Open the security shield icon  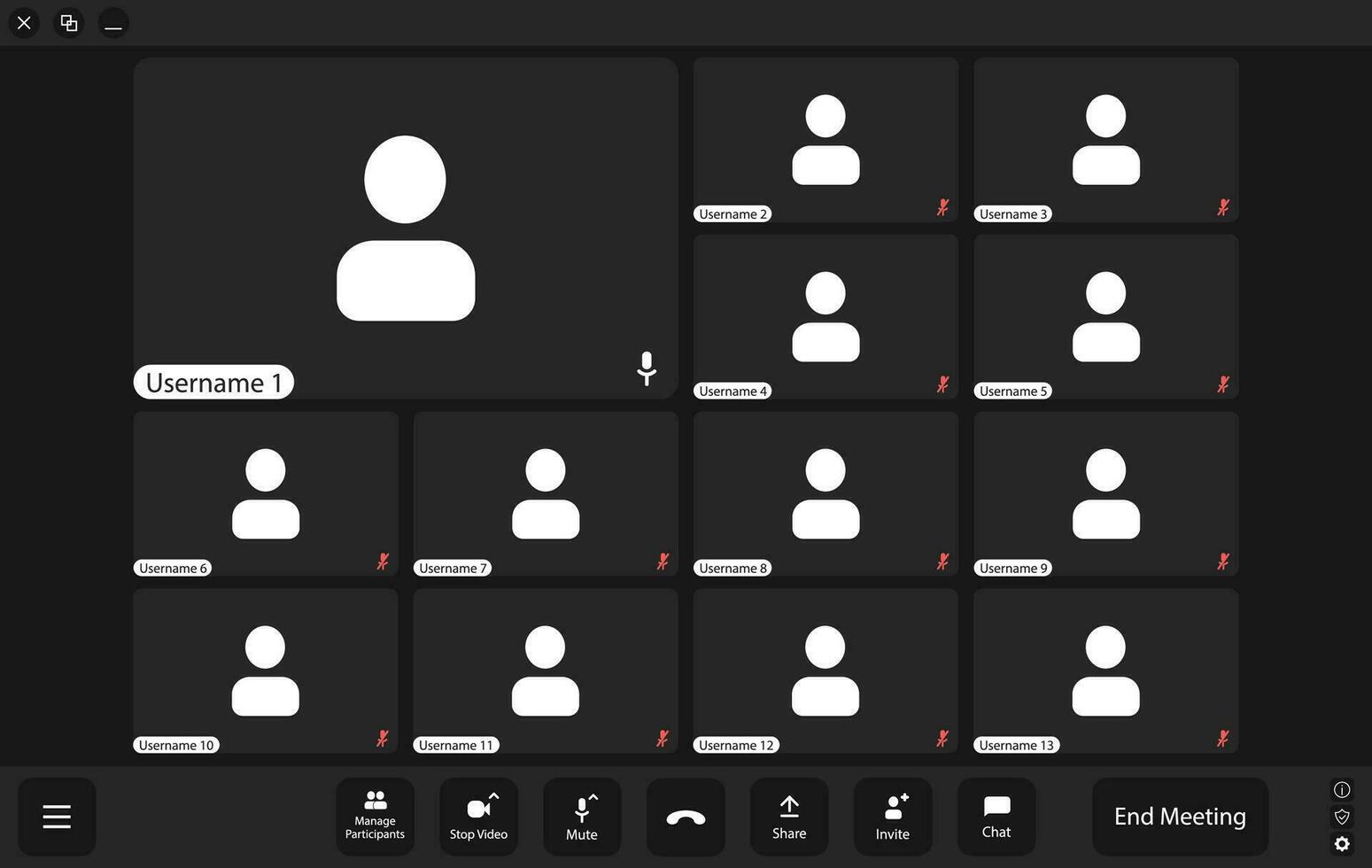click(1342, 817)
